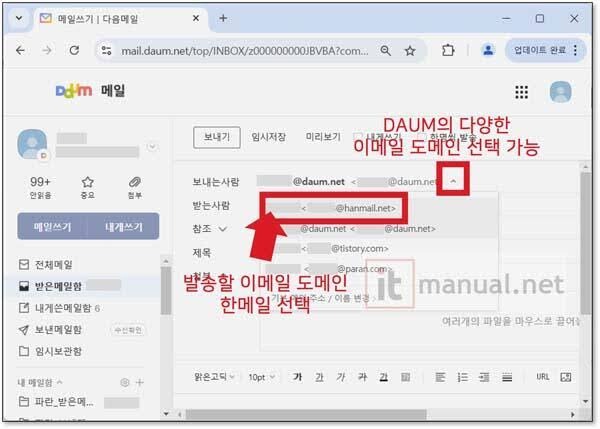Click the Daum account avatar at top right
Screen dimensions: 600x429
click(561, 92)
